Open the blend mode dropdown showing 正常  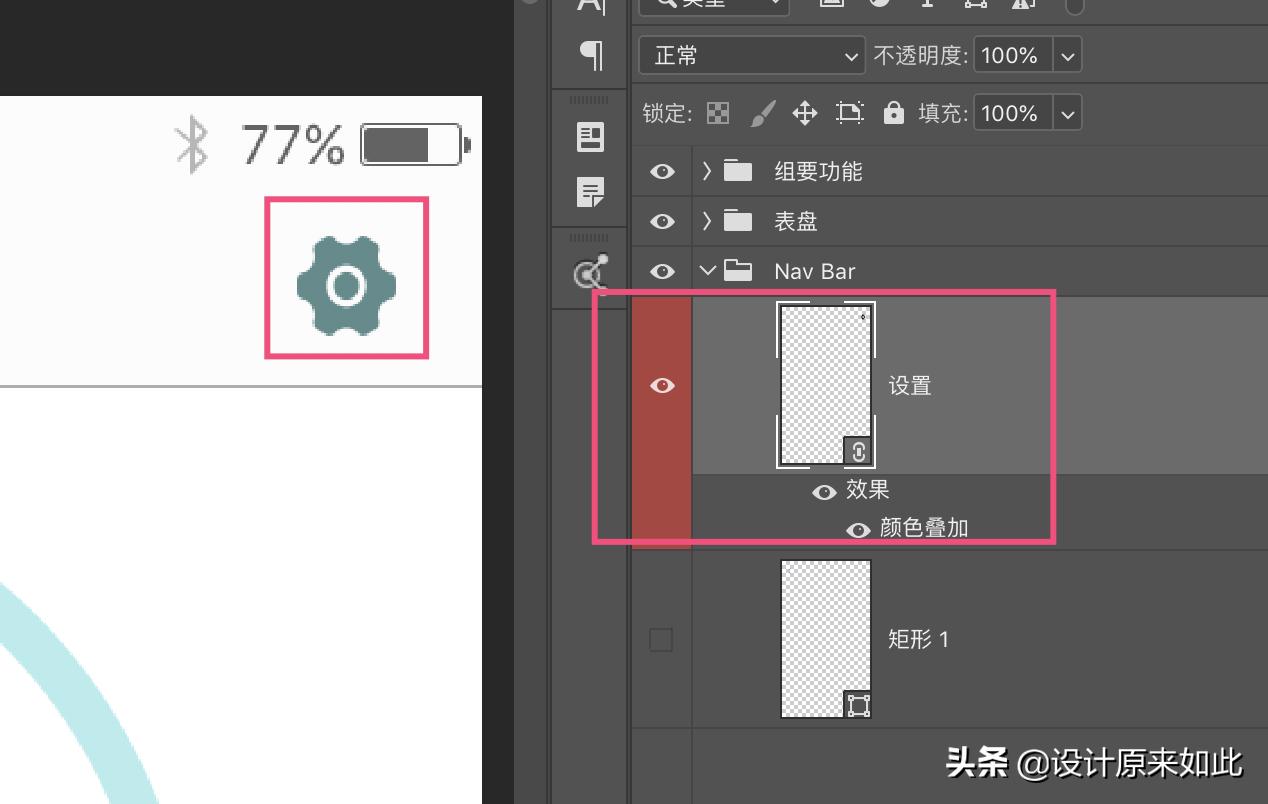750,56
